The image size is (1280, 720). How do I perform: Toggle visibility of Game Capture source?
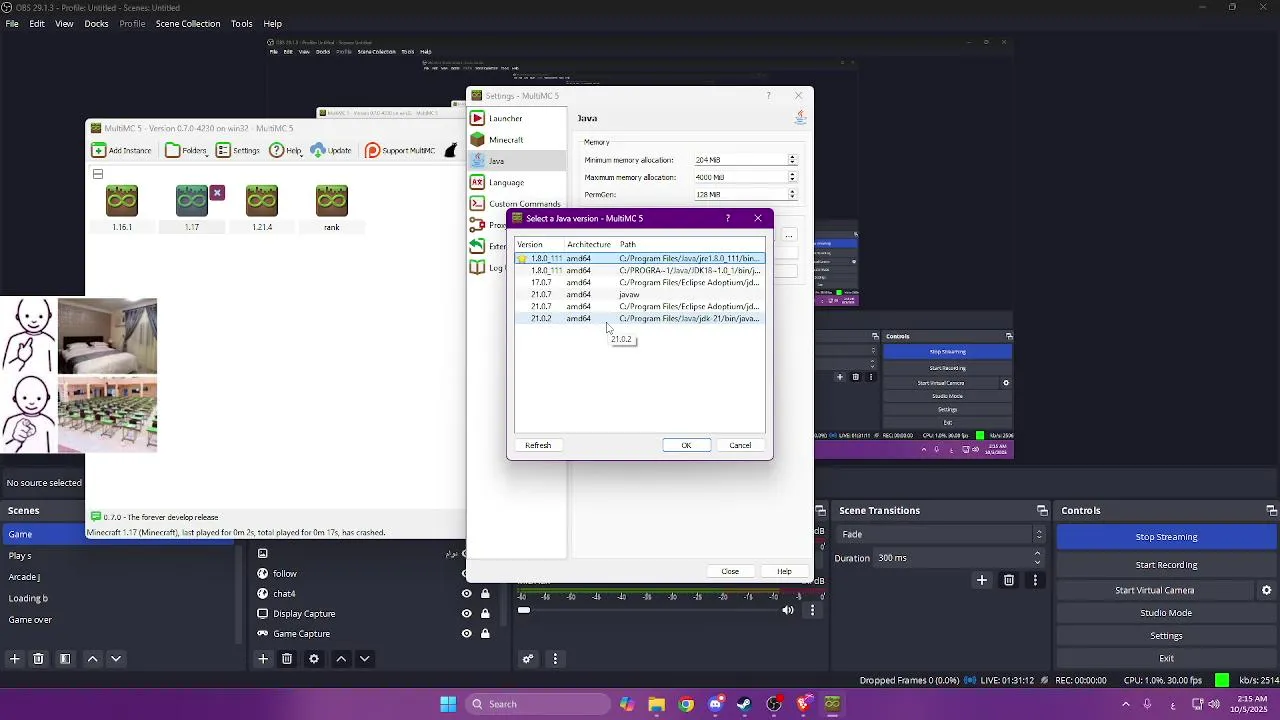[466, 634]
